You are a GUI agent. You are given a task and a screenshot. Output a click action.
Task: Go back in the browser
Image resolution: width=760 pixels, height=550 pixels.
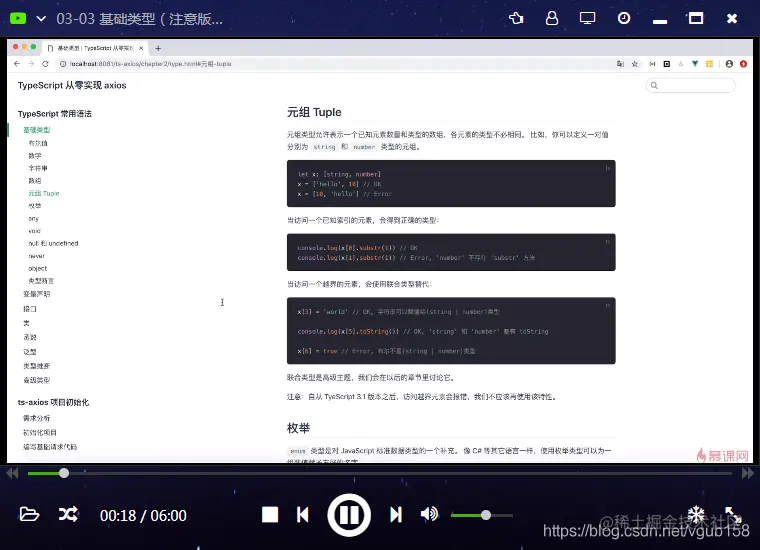[17, 63]
